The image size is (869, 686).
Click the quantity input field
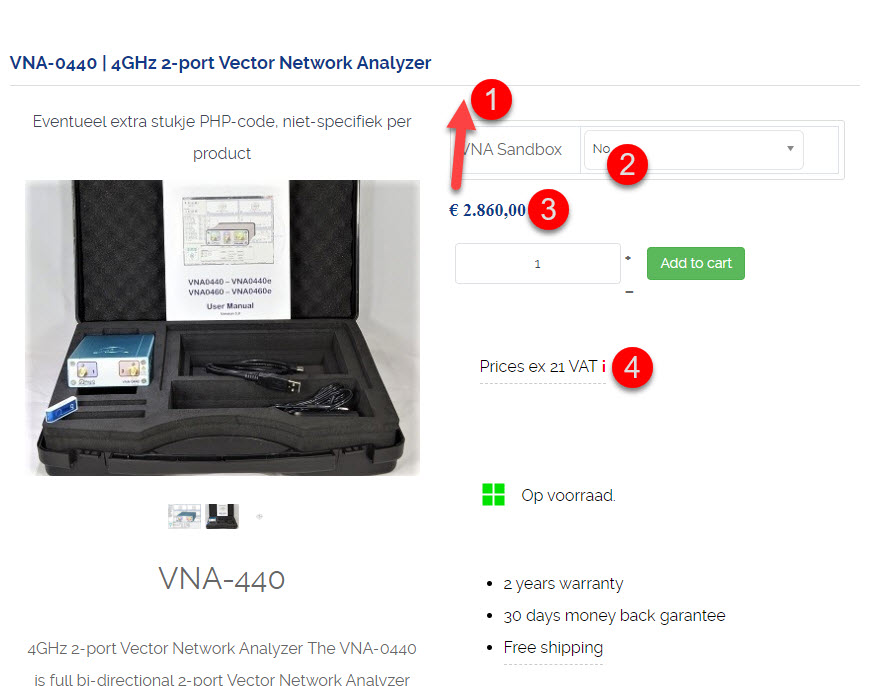pos(538,264)
